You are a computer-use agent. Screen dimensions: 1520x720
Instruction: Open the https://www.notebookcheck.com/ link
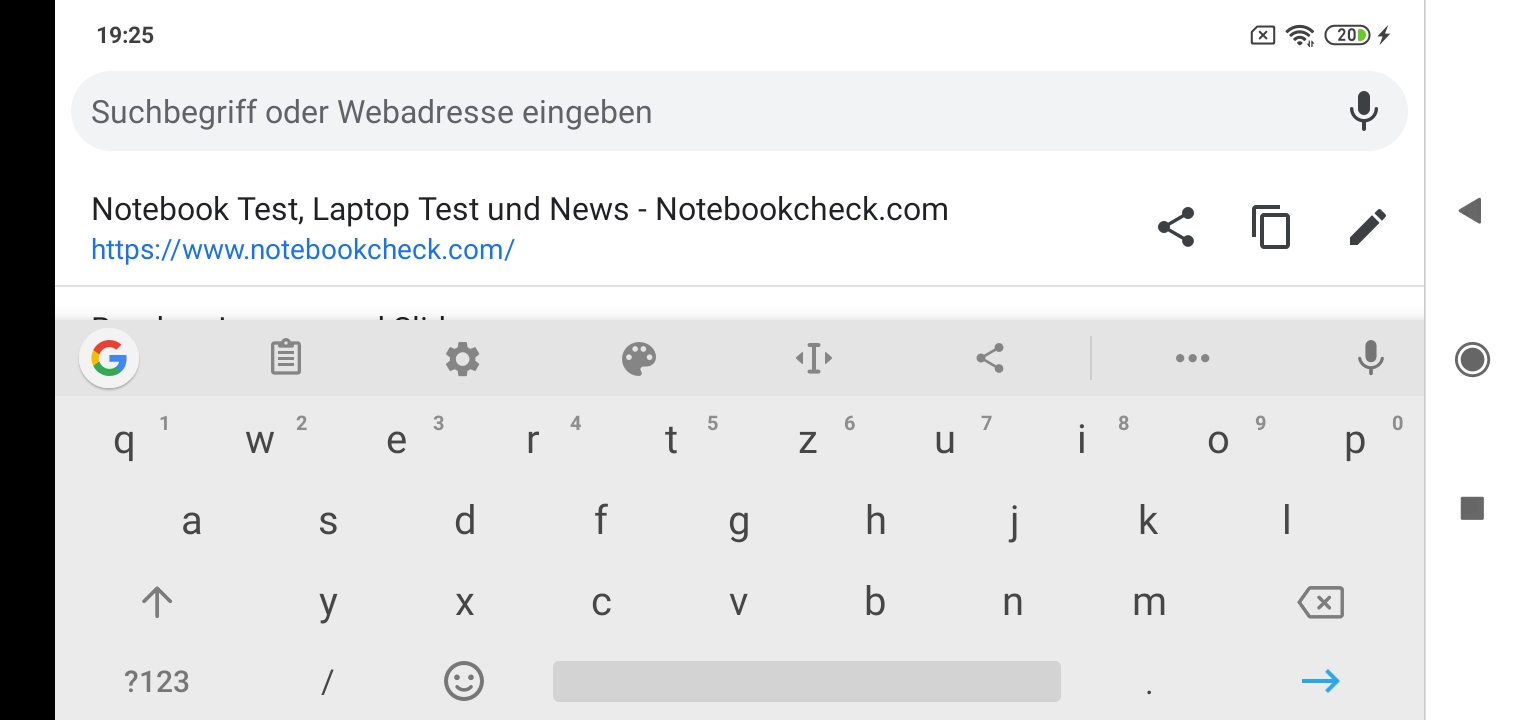[x=302, y=249]
